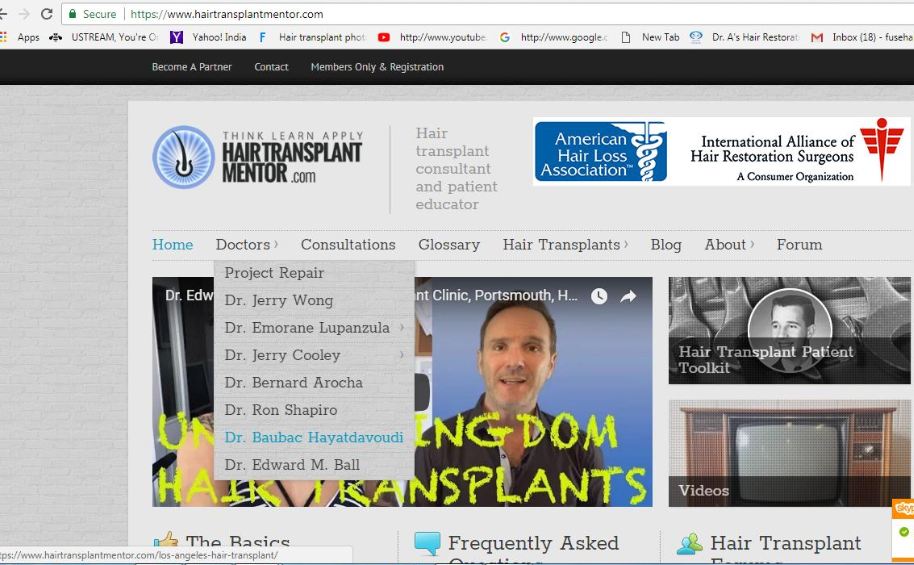Open the Glossary menu item
This screenshot has width=914, height=565.
tap(449, 245)
